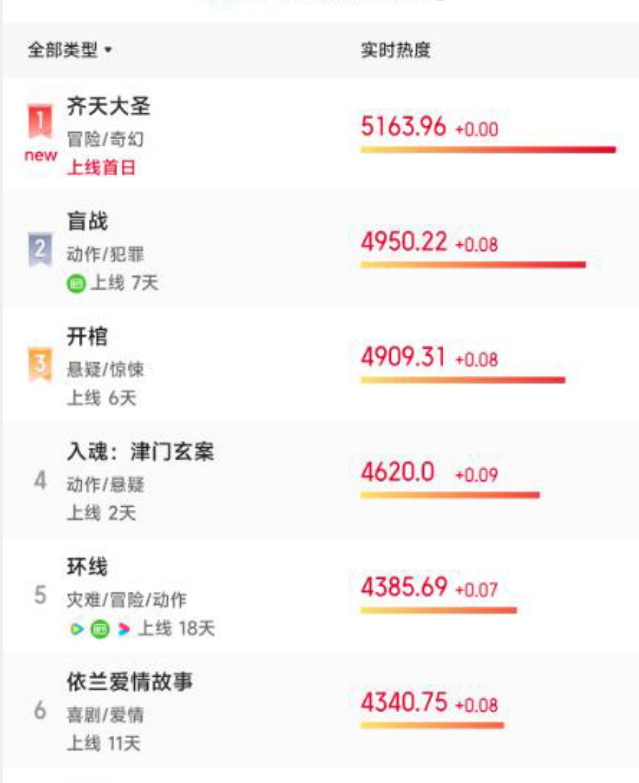The height and width of the screenshot is (783, 639).
Task: Click the heat bar under 4620.0
Action: click(450, 495)
